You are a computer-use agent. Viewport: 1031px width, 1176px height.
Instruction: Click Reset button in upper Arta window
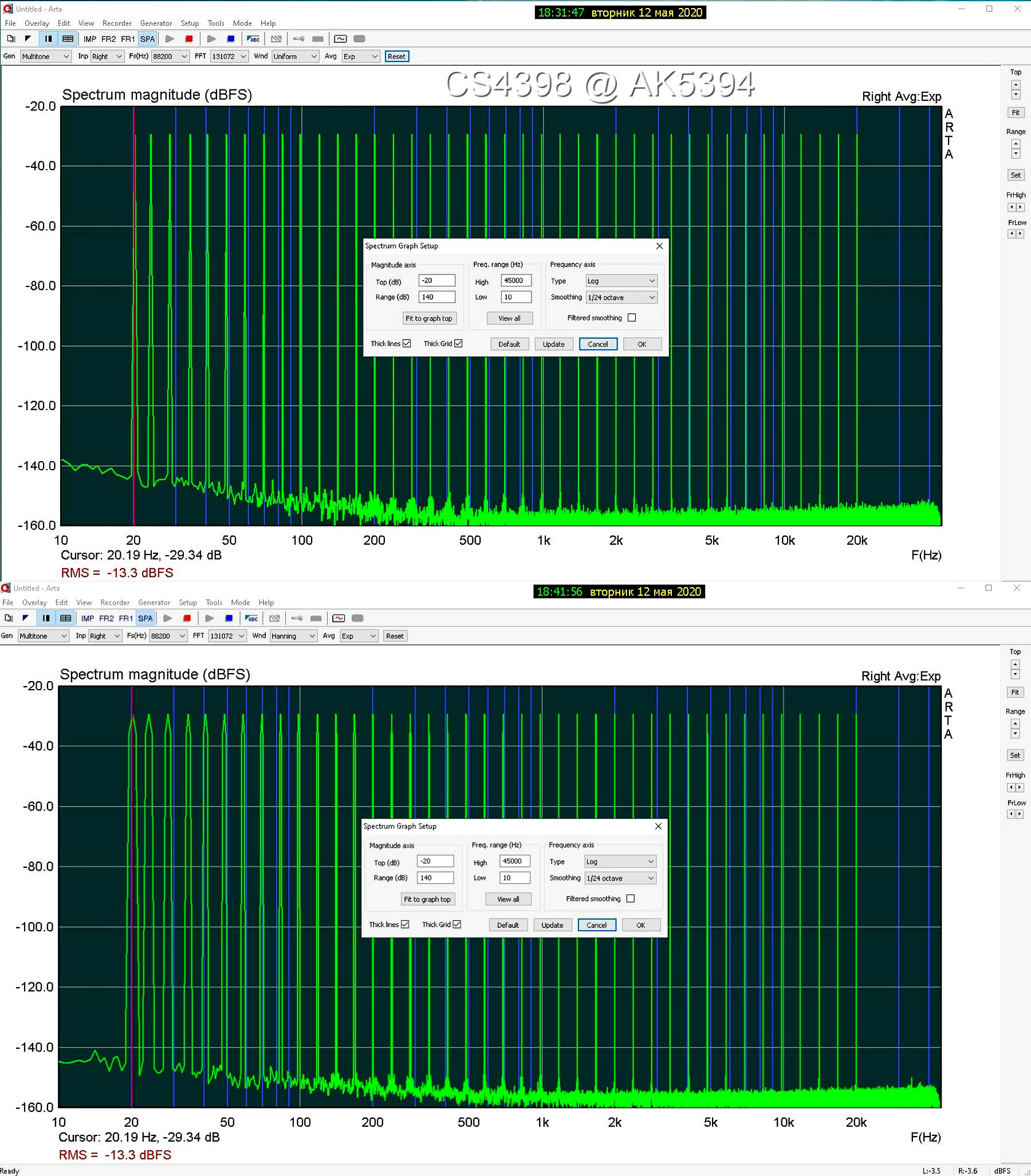click(x=396, y=56)
